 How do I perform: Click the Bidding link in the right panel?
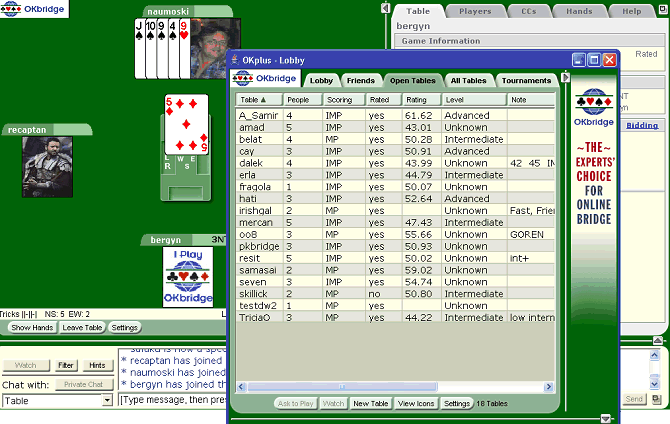[x=642, y=126]
